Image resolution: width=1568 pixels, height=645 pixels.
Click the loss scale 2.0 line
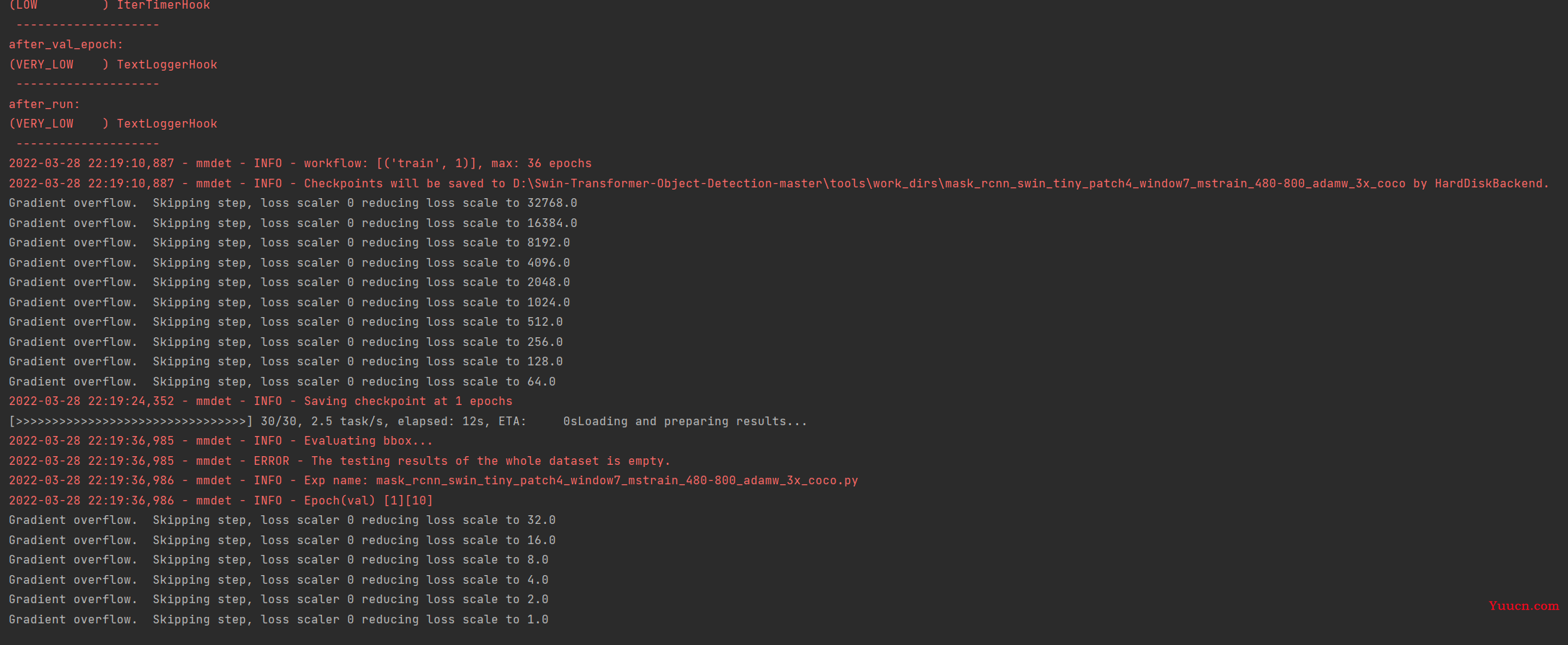click(x=279, y=600)
